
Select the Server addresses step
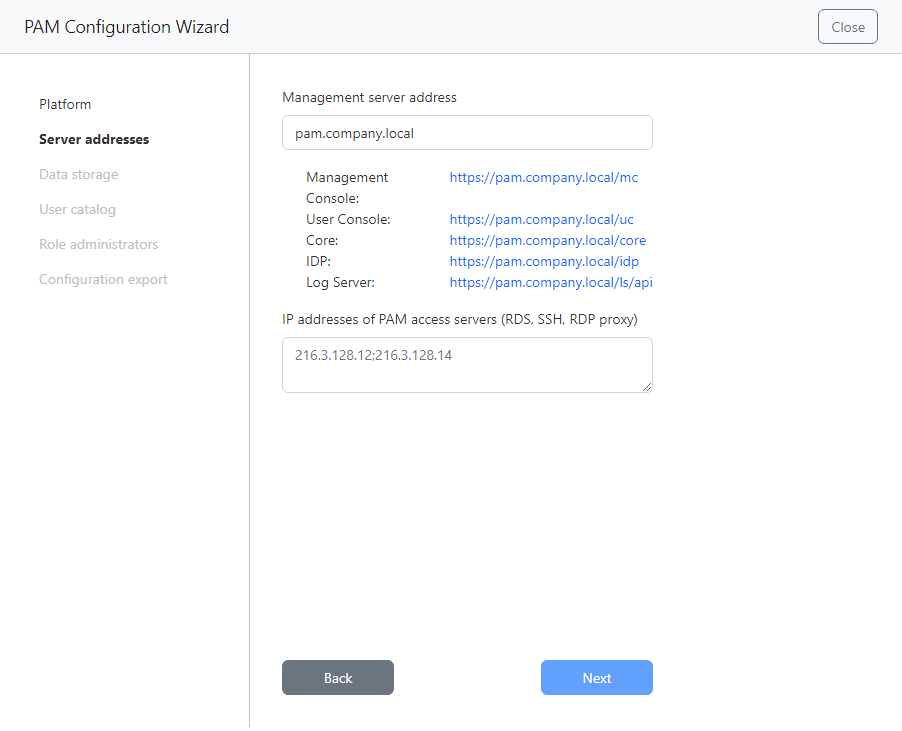94,139
